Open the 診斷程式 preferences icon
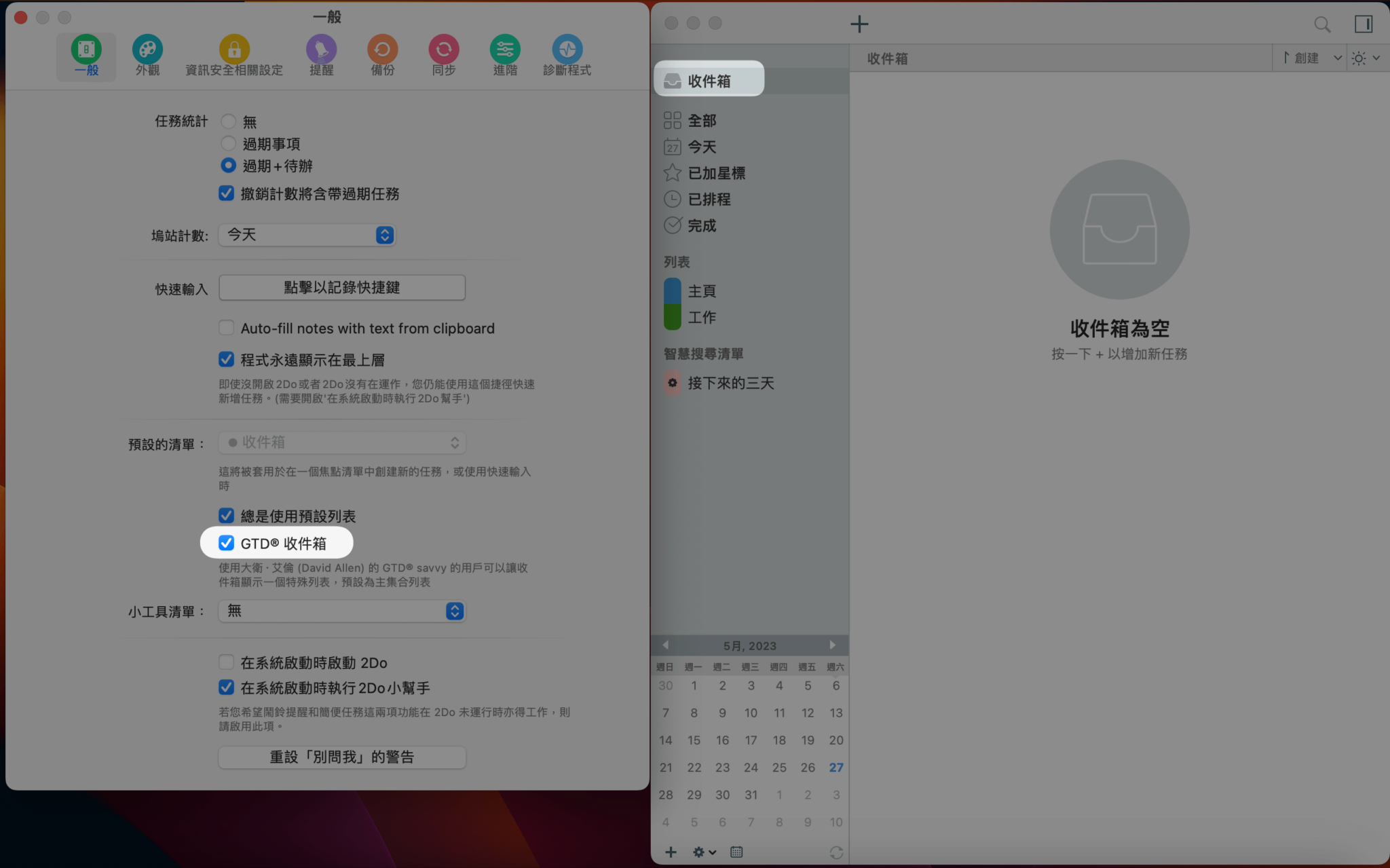The height and width of the screenshot is (868, 1390). point(568,48)
